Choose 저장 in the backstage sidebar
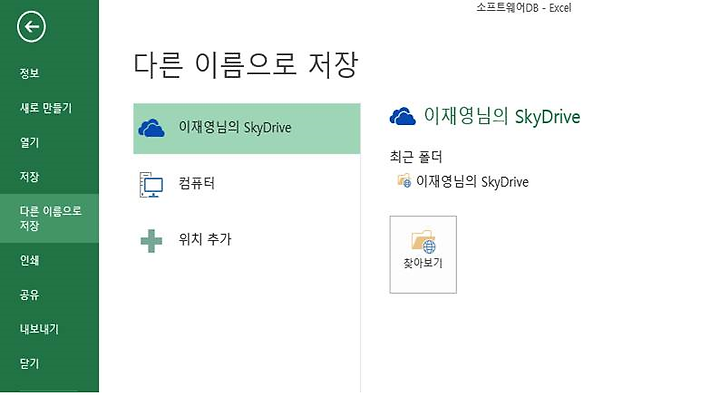The height and width of the screenshot is (396, 720). coord(29,177)
